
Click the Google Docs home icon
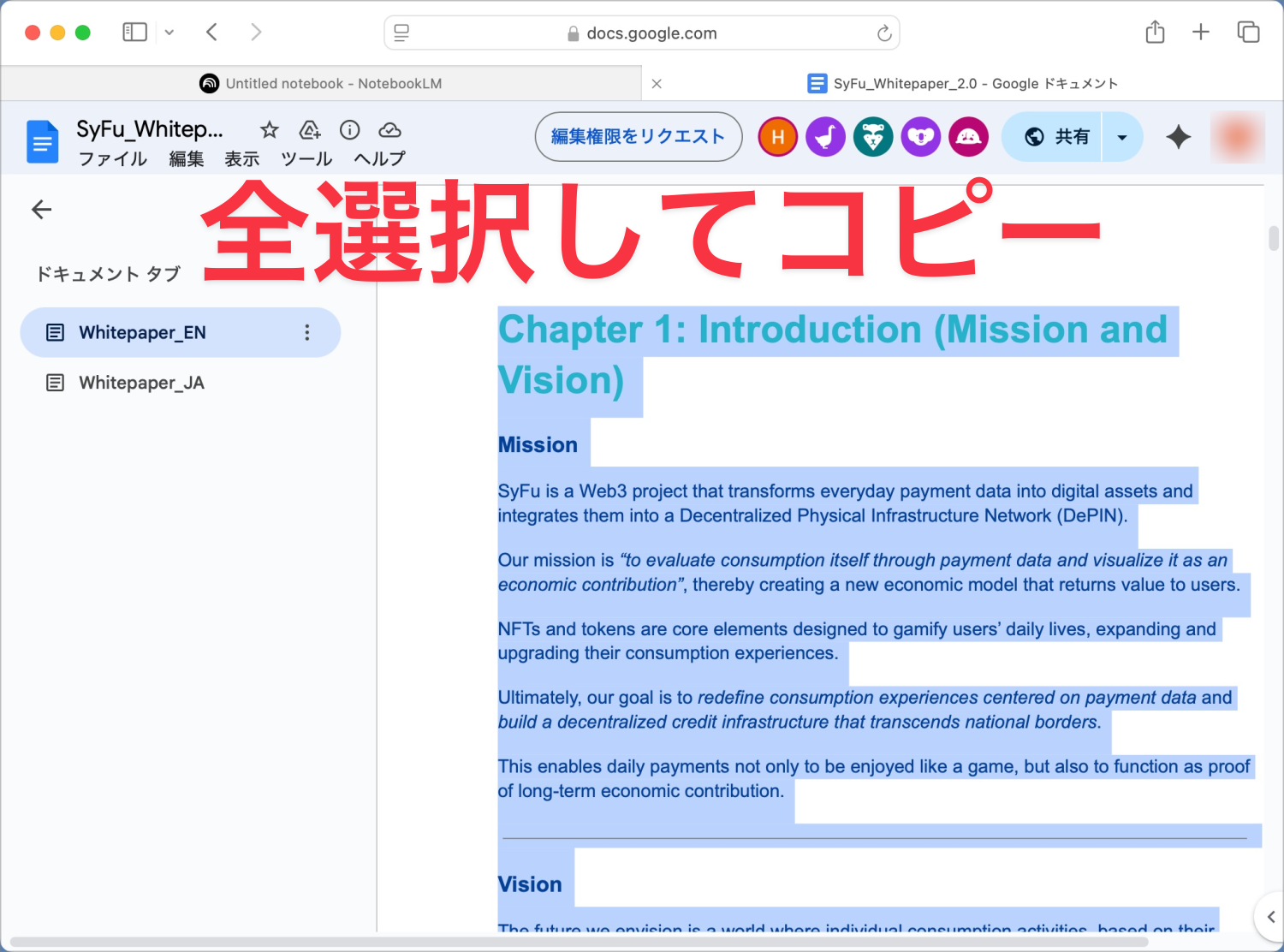[43, 142]
